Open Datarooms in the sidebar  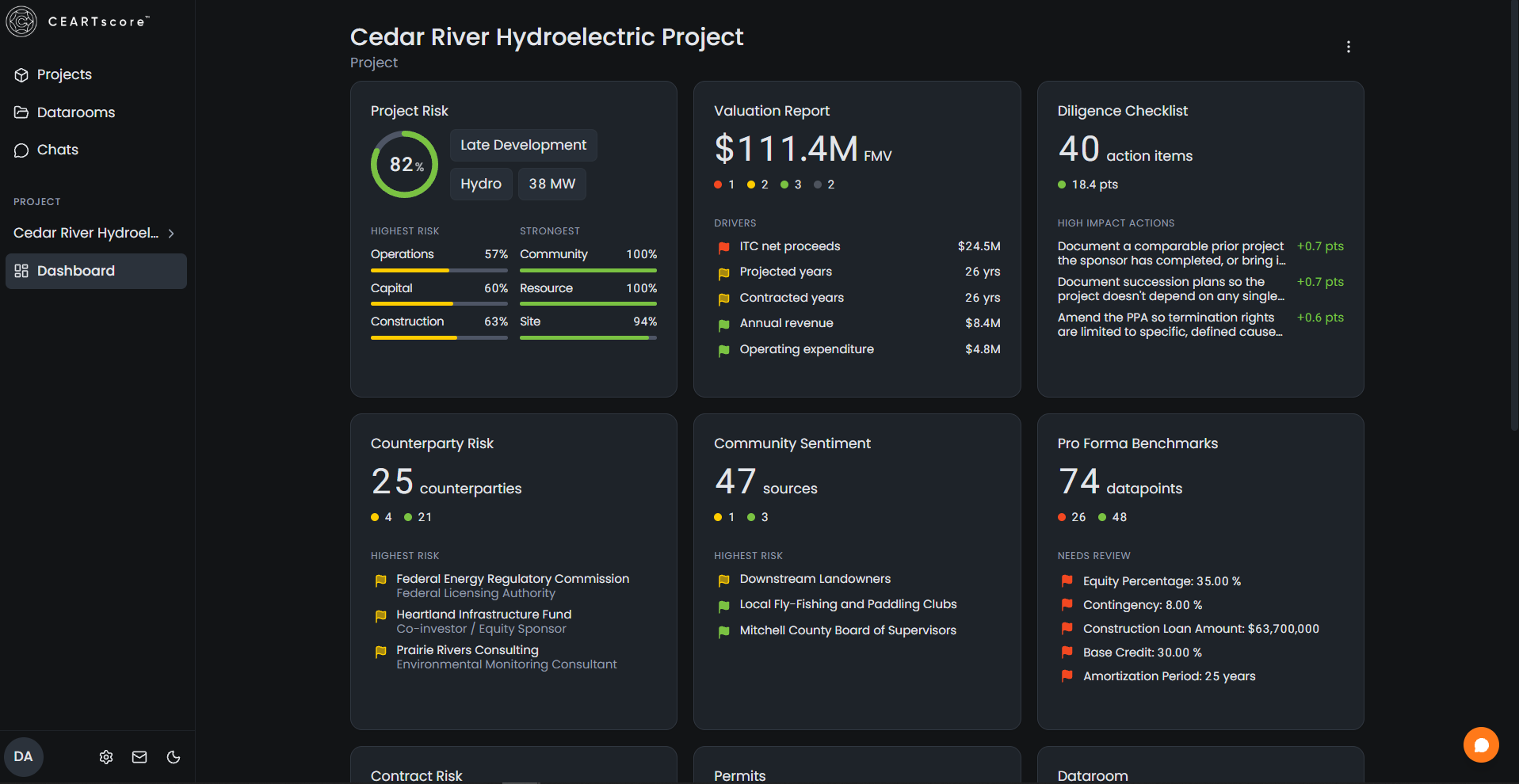pyautogui.click(x=96, y=112)
